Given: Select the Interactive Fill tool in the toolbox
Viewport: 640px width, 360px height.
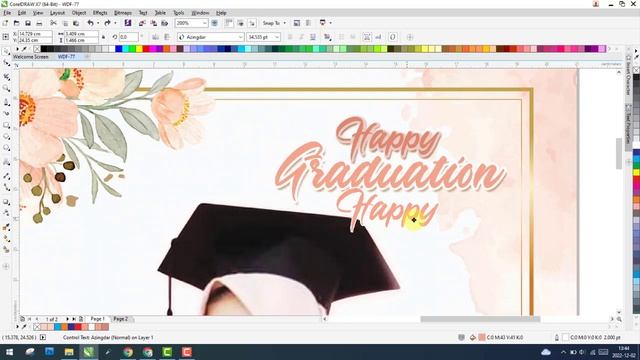Looking at the screenshot, I should tap(6, 238).
